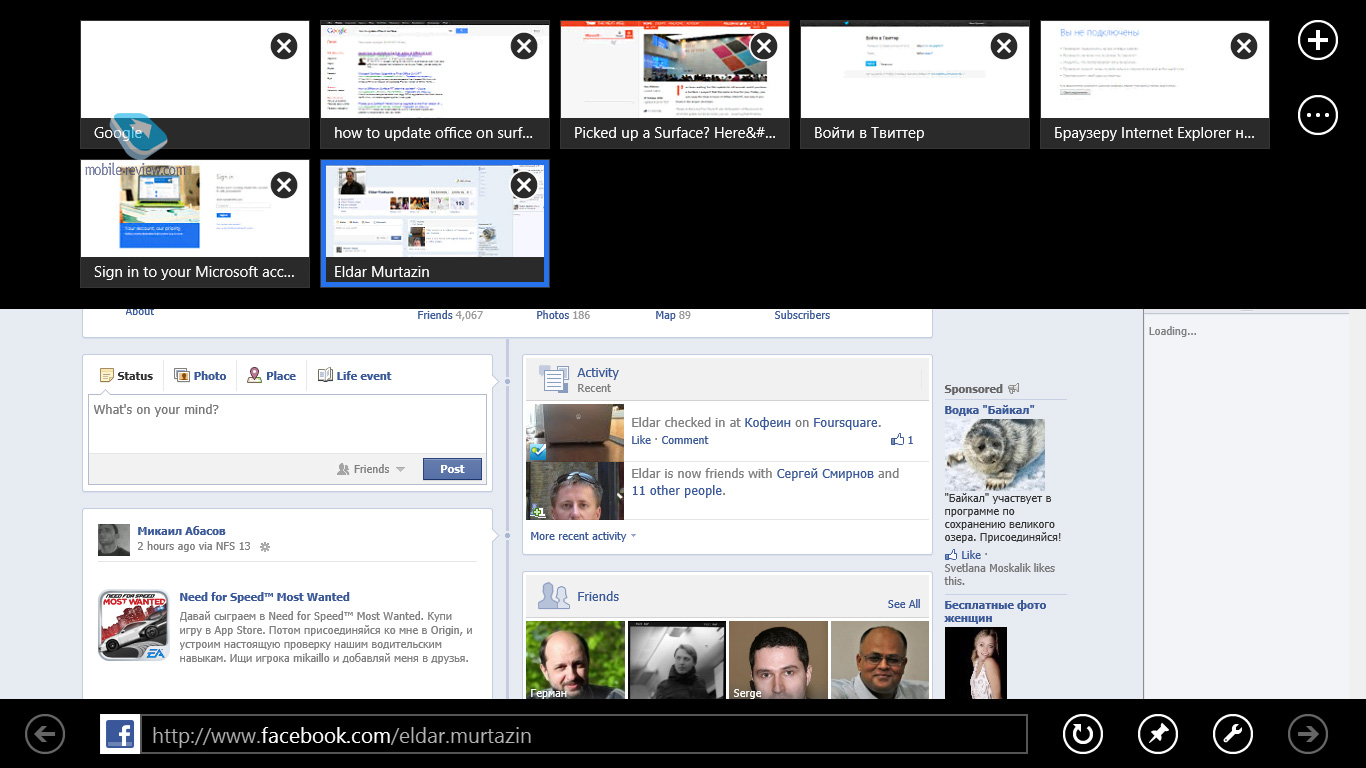1366x768 pixels.
Task: Click the address bar URL field
Action: click(583, 735)
